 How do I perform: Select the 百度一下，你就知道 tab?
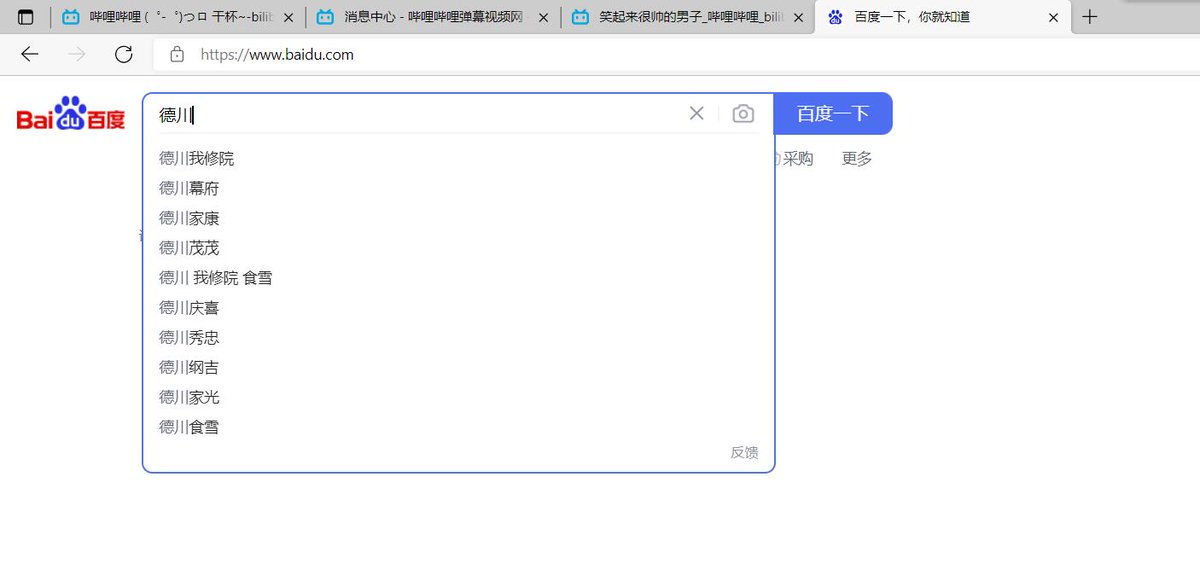coord(942,17)
